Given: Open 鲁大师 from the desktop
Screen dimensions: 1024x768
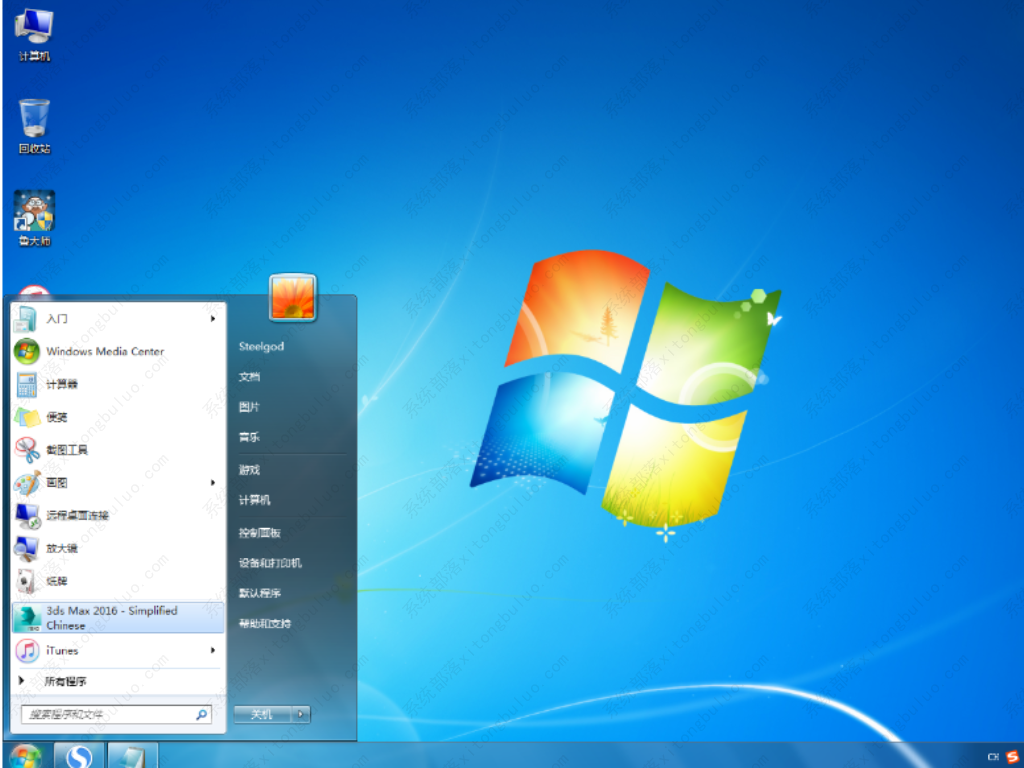Looking at the screenshot, I should [33, 211].
